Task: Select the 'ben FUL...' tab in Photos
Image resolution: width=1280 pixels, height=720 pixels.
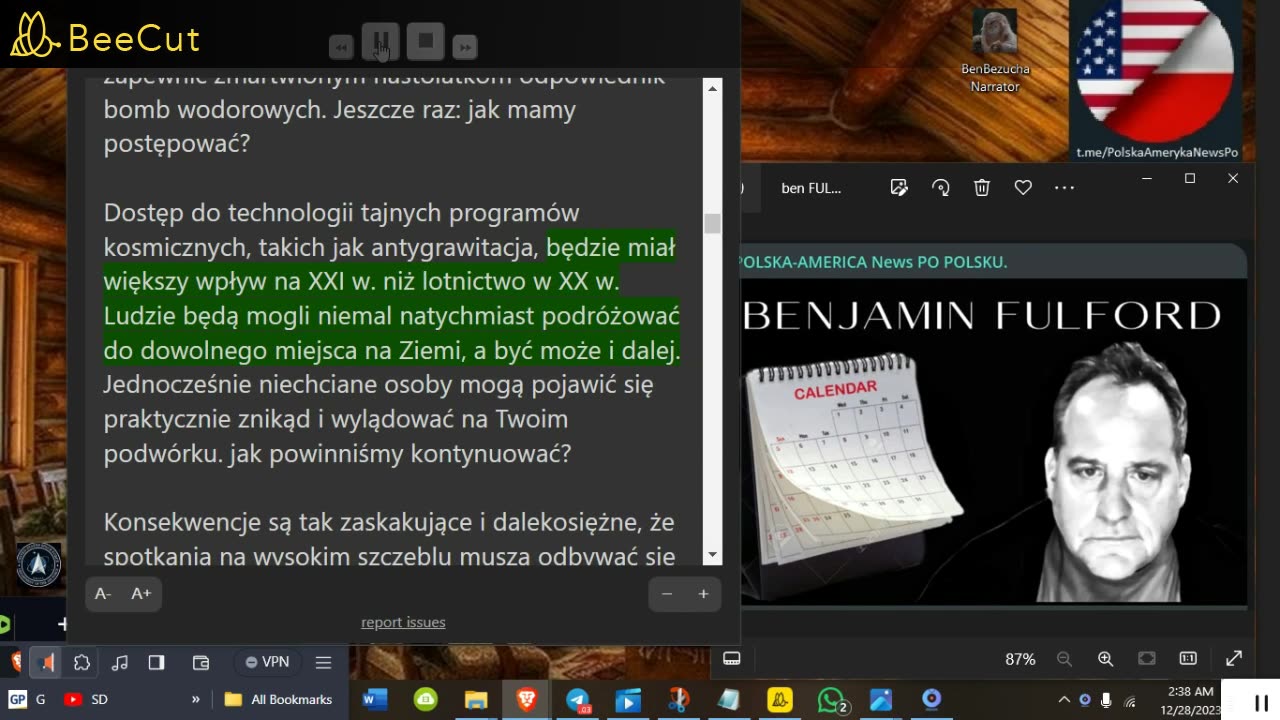Action: click(x=811, y=188)
